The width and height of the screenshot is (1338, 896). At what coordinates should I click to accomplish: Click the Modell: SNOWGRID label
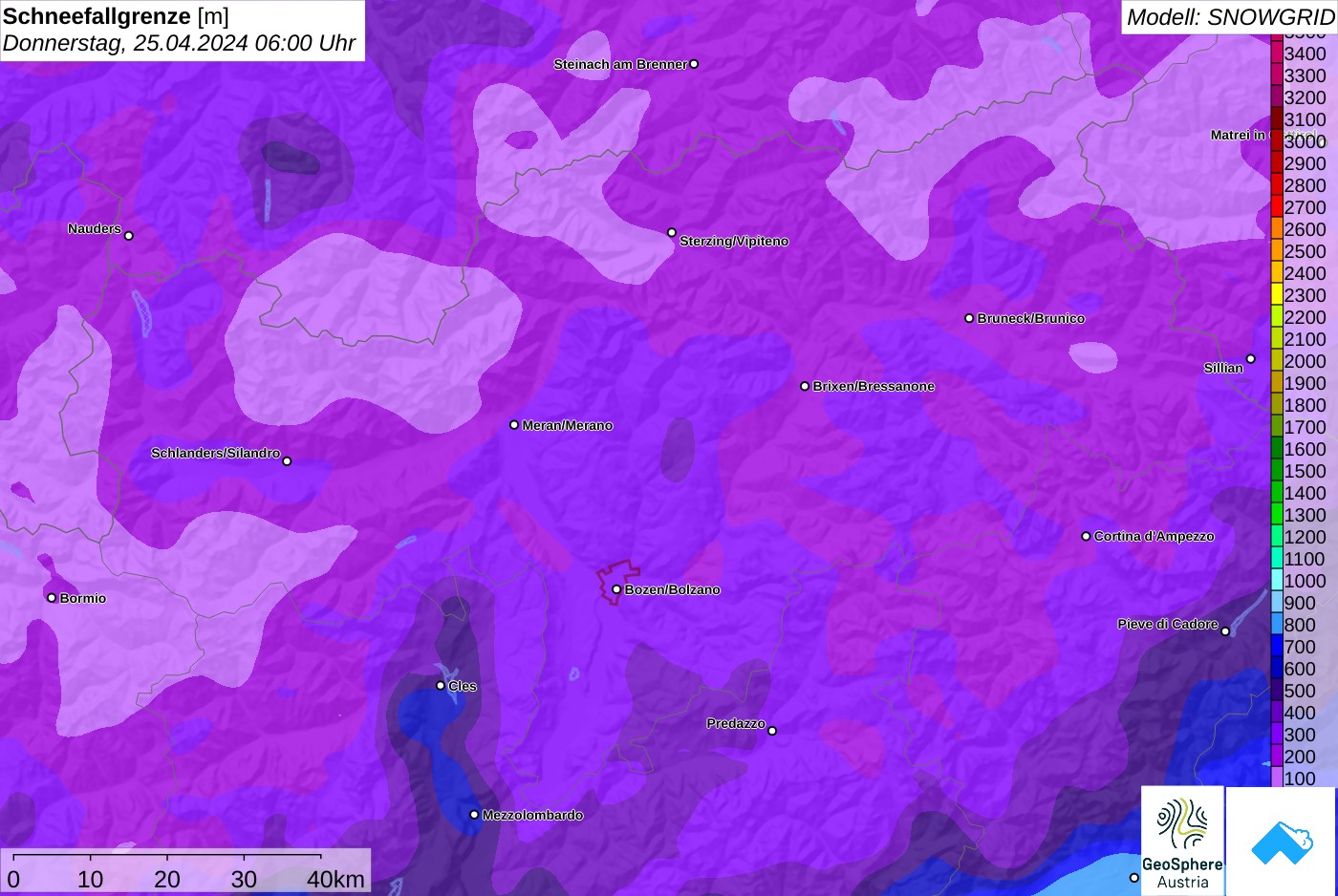[1230, 17]
